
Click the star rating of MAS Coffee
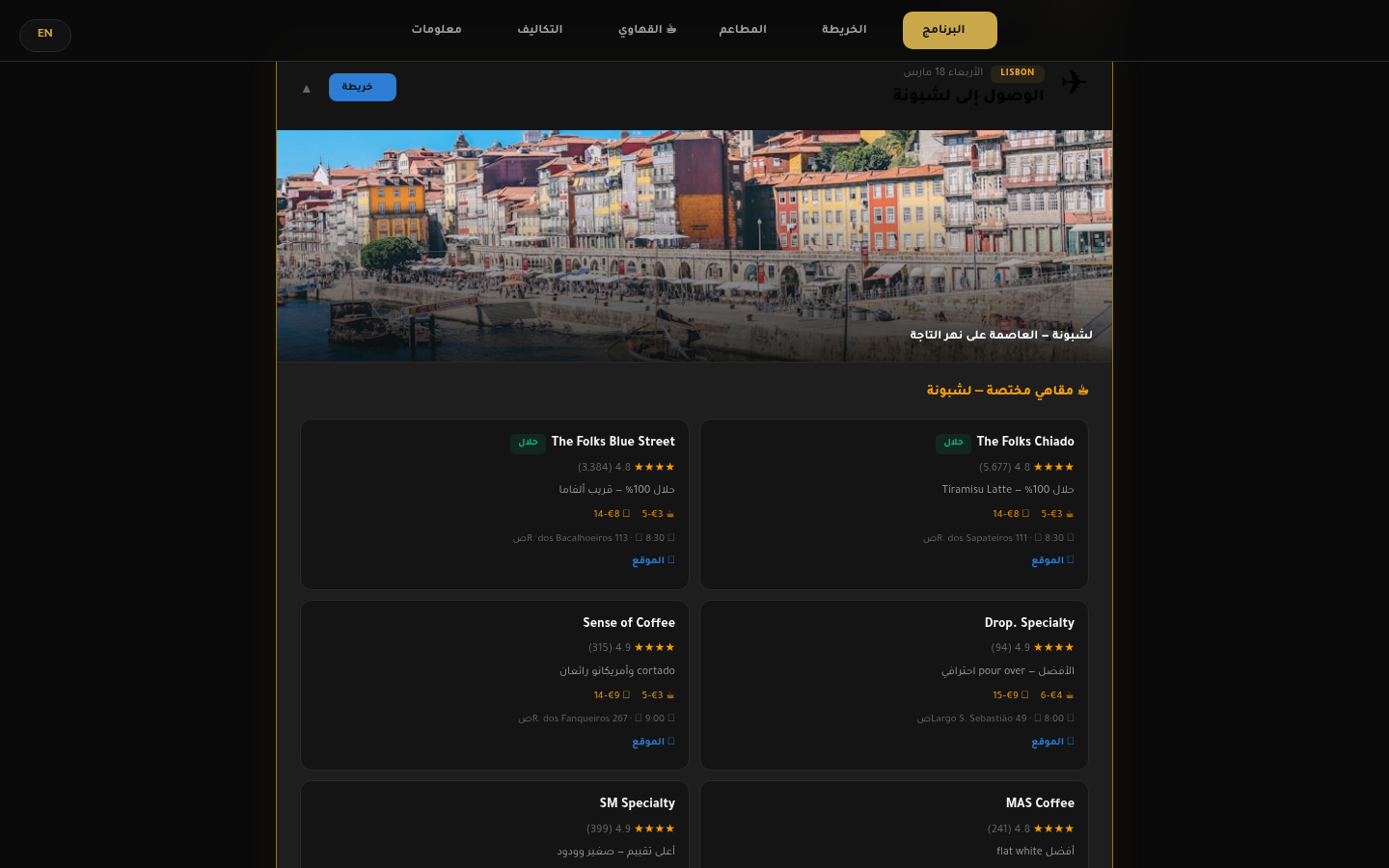[x=1053, y=829]
